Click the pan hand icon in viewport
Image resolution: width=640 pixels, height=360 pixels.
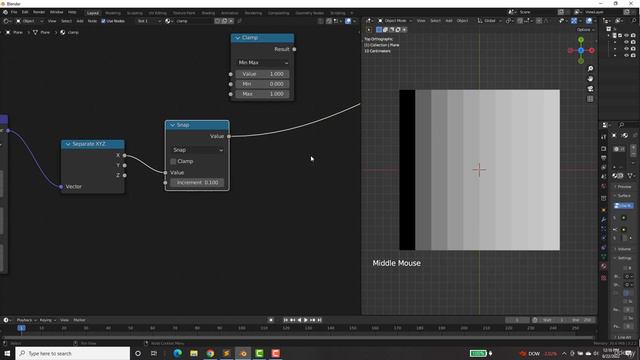point(590,79)
